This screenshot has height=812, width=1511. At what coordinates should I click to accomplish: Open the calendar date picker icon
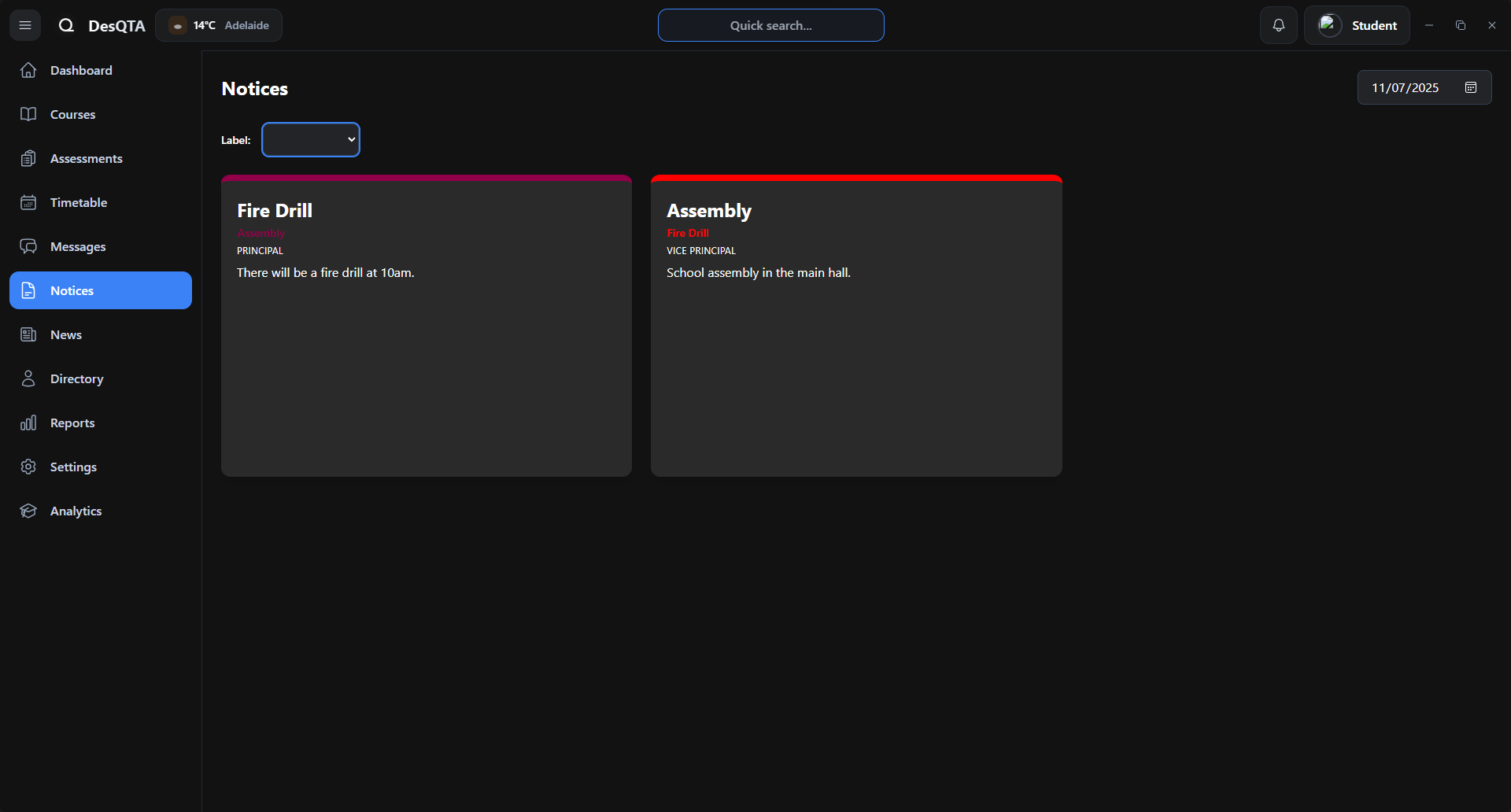coord(1470,87)
